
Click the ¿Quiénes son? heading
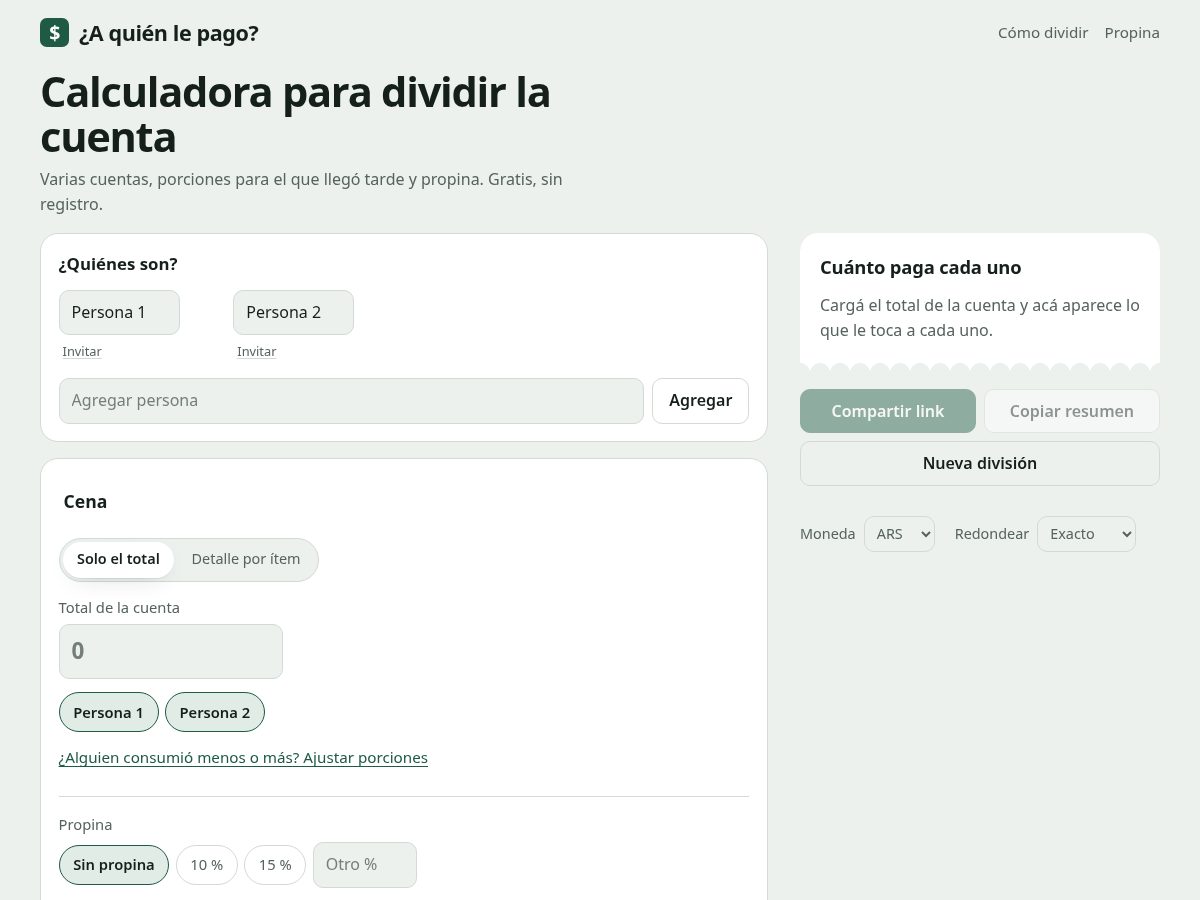[x=118, y=264]
